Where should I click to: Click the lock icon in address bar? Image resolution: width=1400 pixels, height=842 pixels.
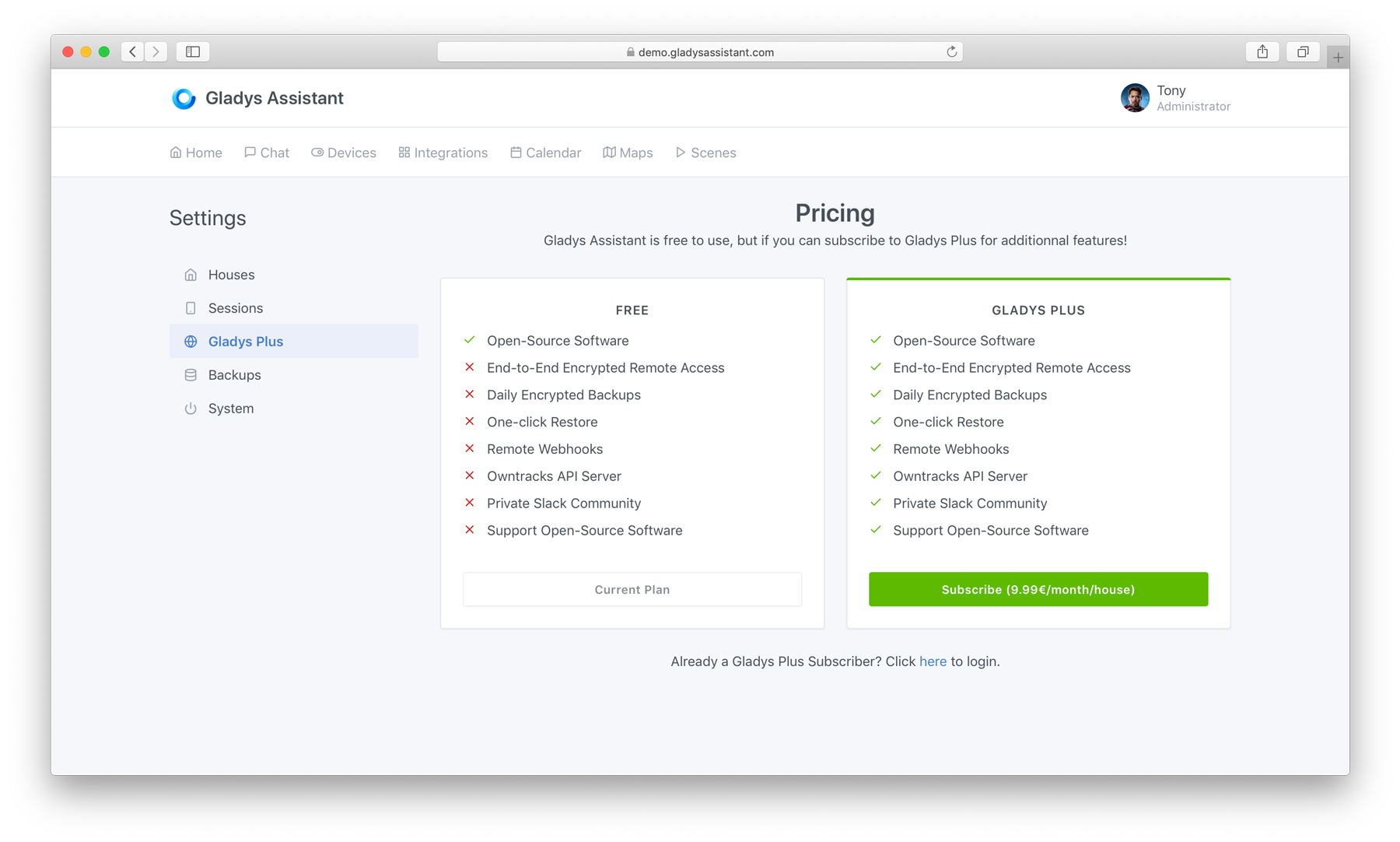[631, 52]
